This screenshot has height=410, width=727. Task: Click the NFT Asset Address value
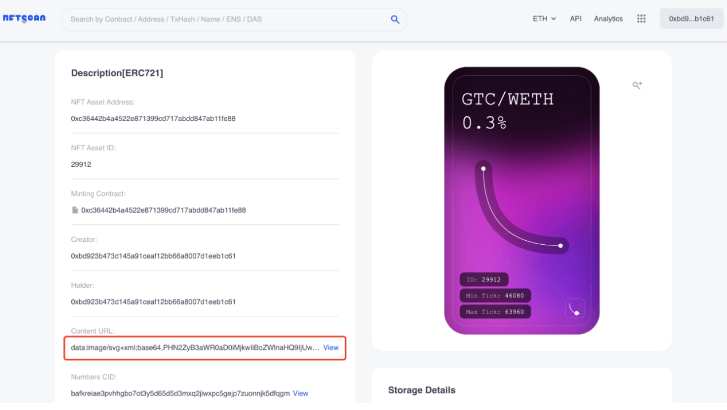pyautogui.click(x=153, y=119)
